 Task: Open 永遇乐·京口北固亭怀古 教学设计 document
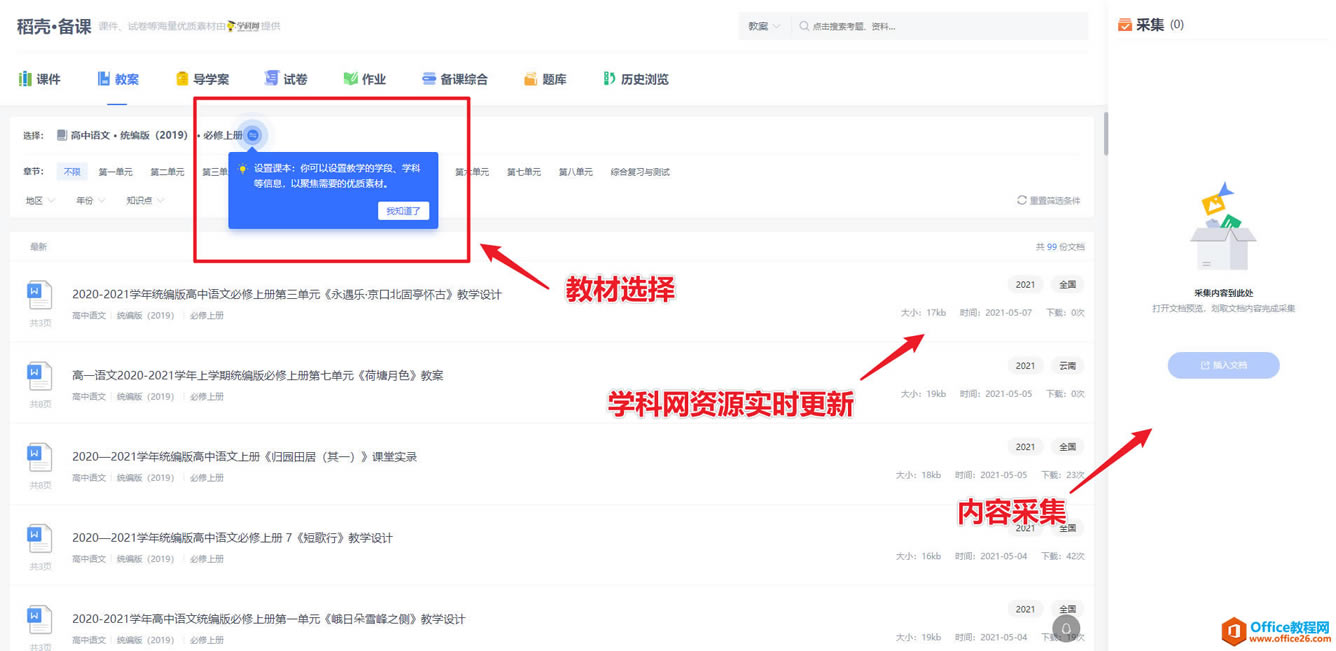[287, 294]
